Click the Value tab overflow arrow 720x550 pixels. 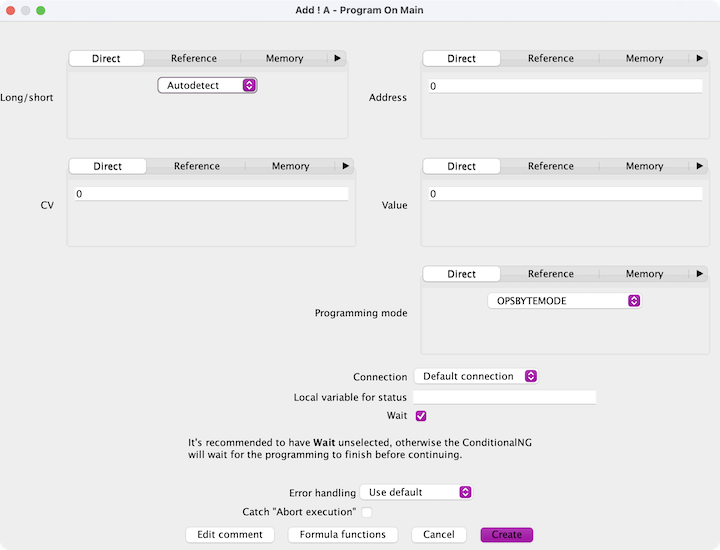pyautogui.click(x=698, y=166)
